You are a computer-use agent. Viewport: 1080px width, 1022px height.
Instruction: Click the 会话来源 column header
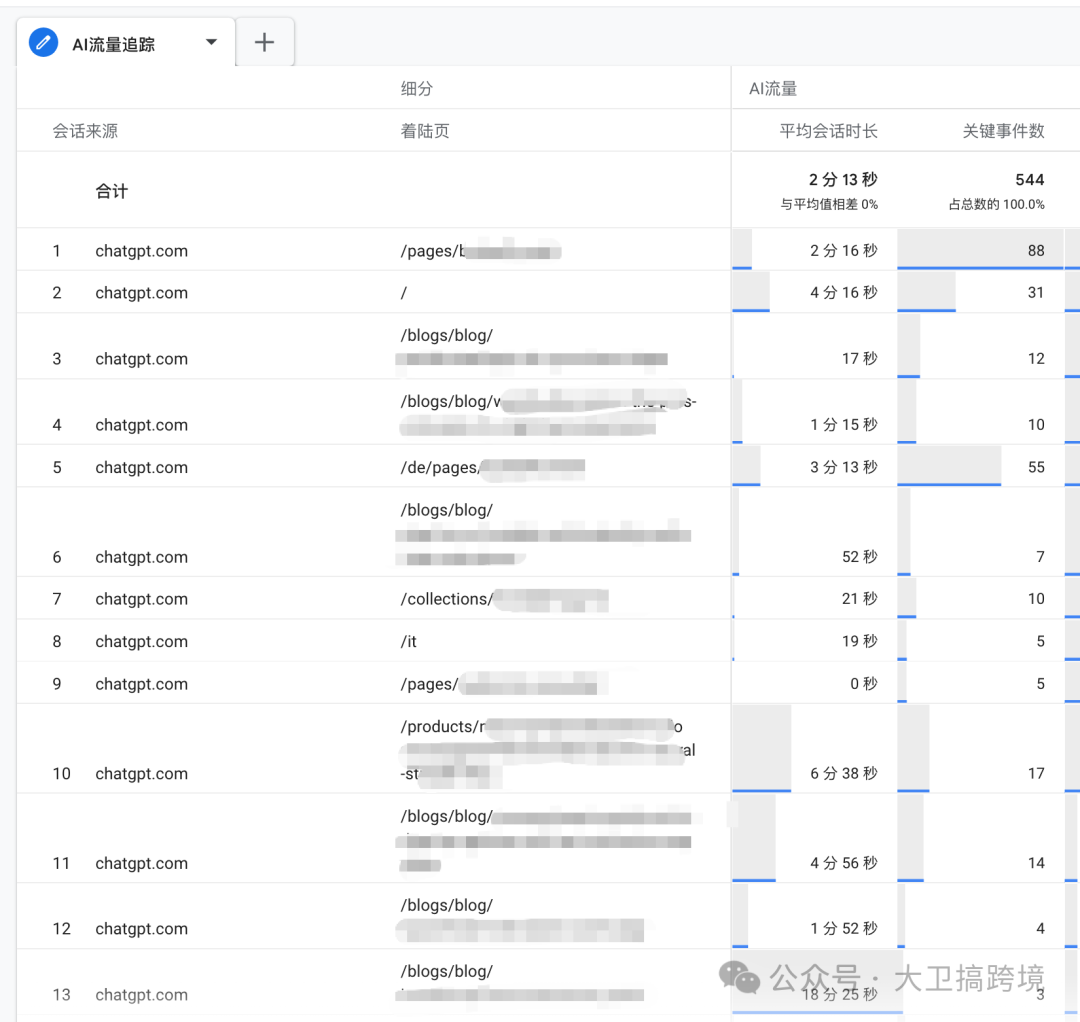pos(85,131)
